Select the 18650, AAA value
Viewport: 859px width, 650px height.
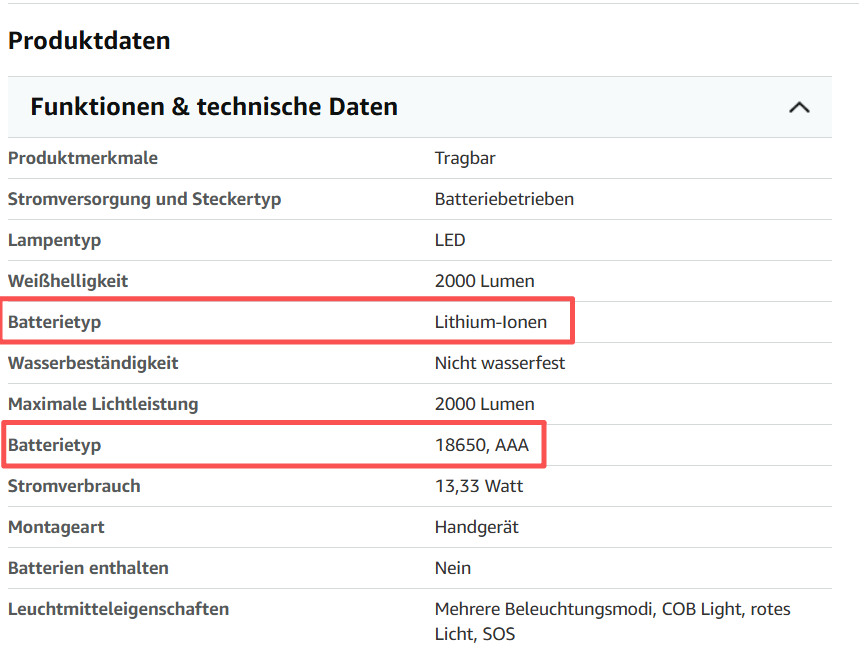pyautogui.click(x=482, y=445)
